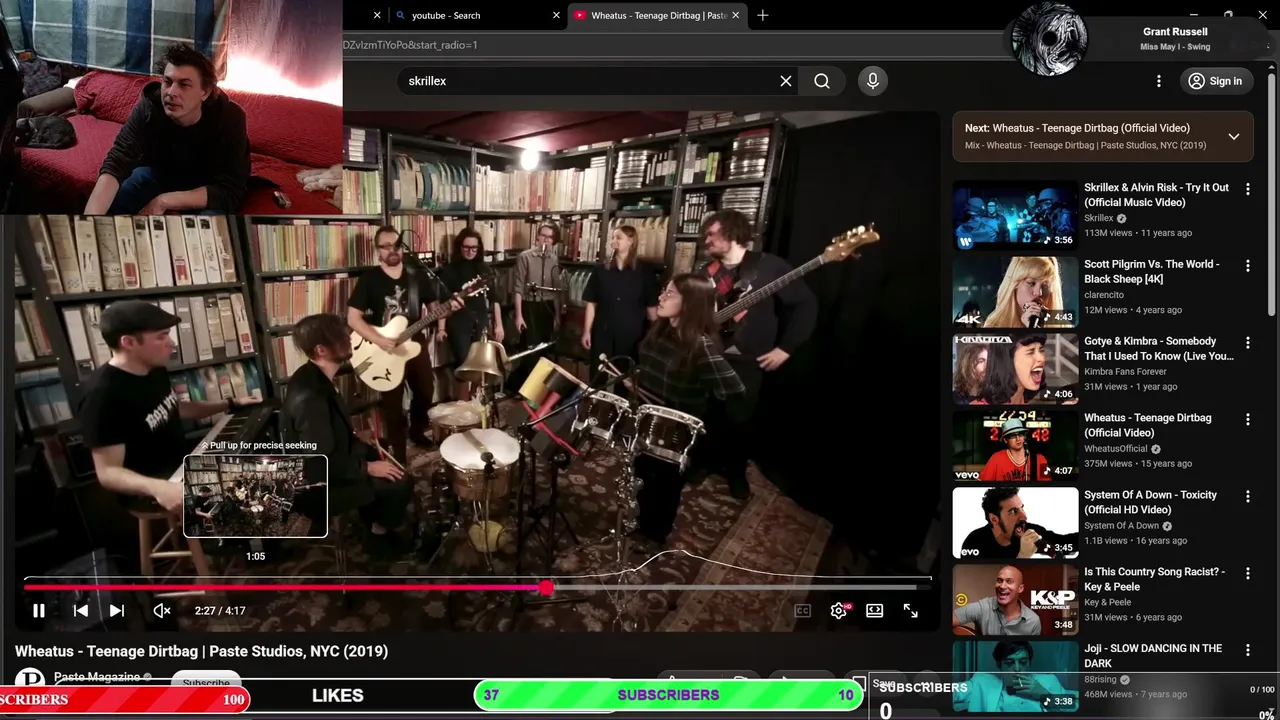Click the magnifier search button
Viewport: 1280px width, 720px height.
pos(822,81)
